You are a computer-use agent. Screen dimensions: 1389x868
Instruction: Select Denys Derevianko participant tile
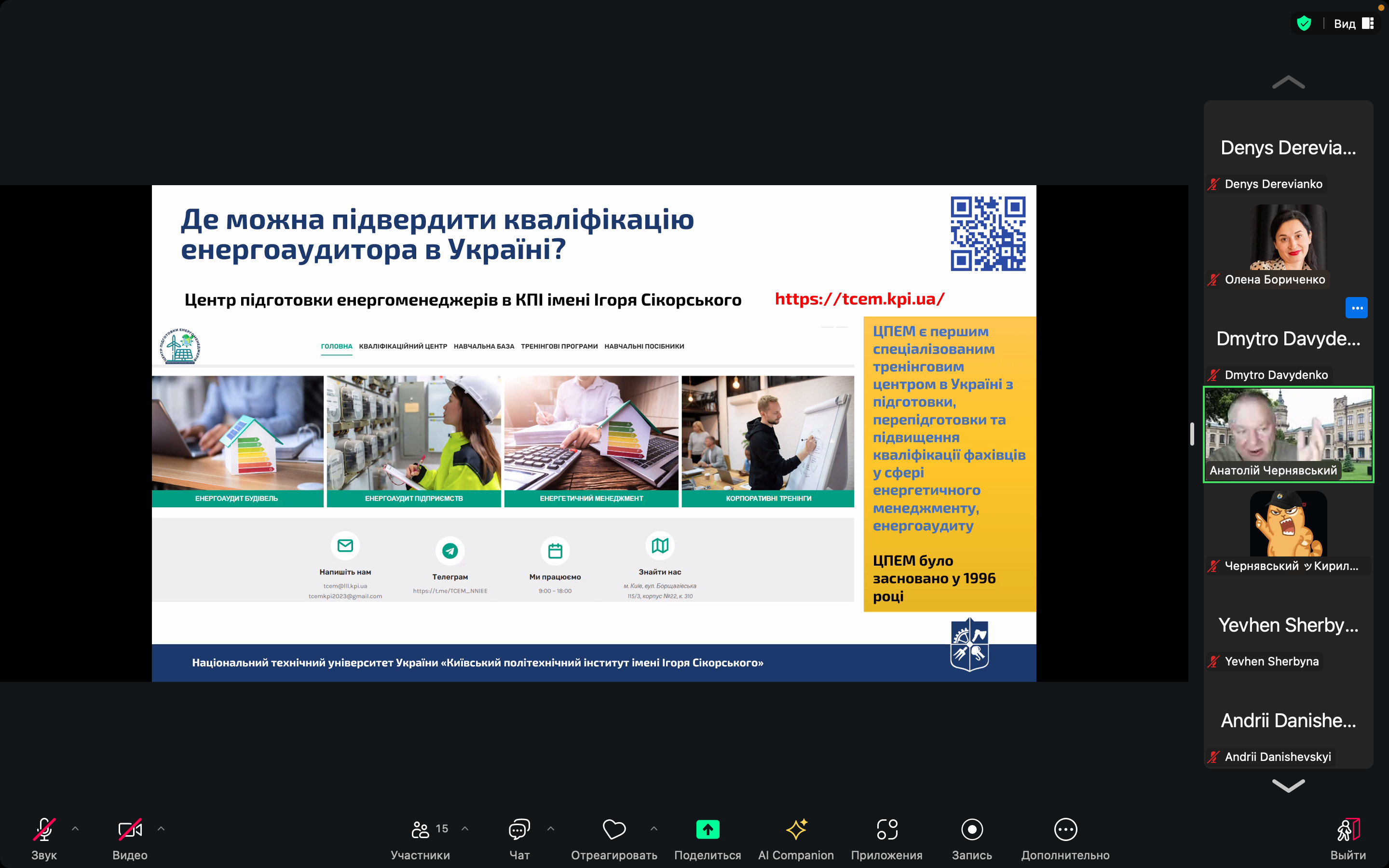click(1289, 148)
